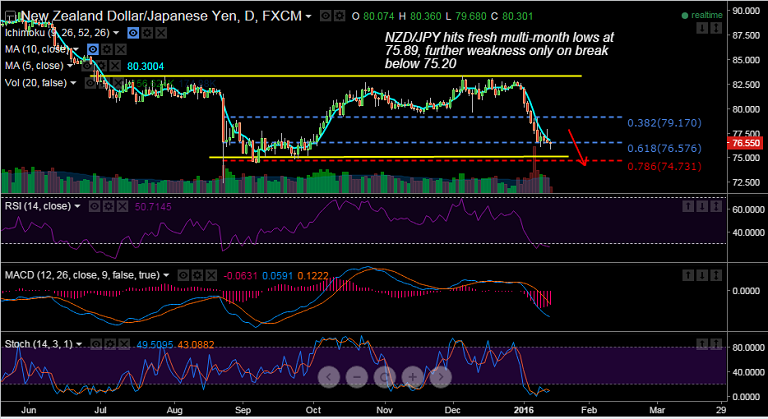The width and height of the screenshot is (768, 419).
Task: Expand RSI (14, close) dropdown arrow
Action: (x=77, y=206)
